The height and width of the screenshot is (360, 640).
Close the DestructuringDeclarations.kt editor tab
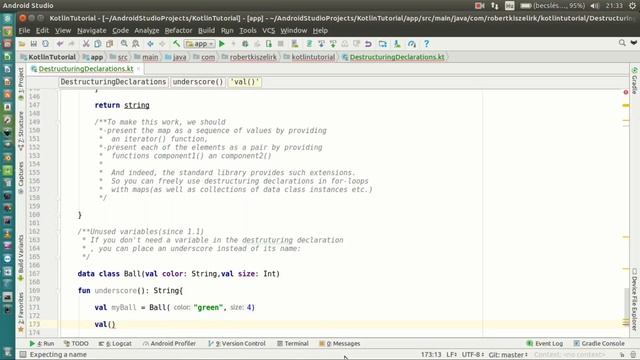click(x=138, y=69)
